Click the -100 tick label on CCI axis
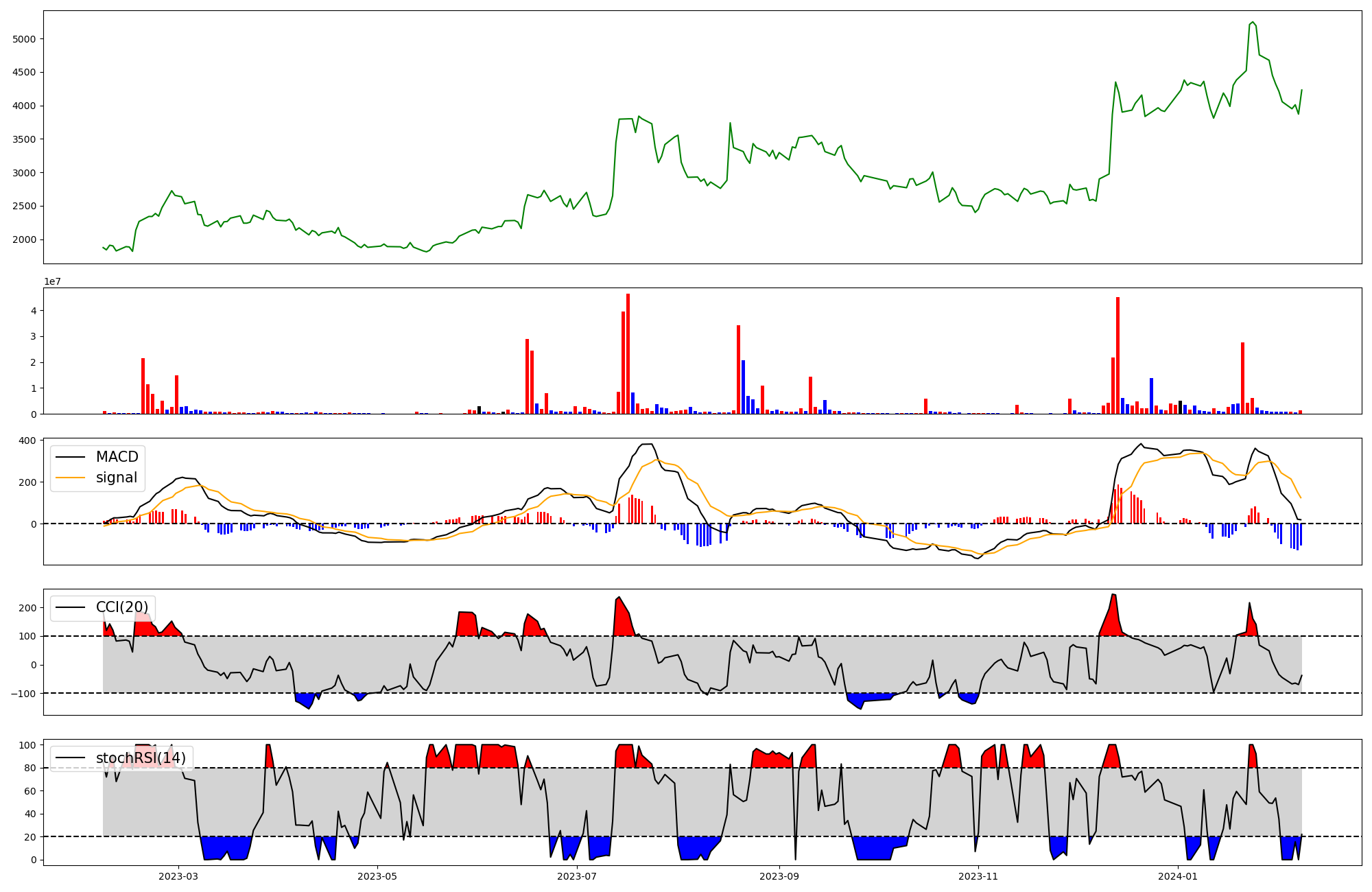 (x=24, y=693)
